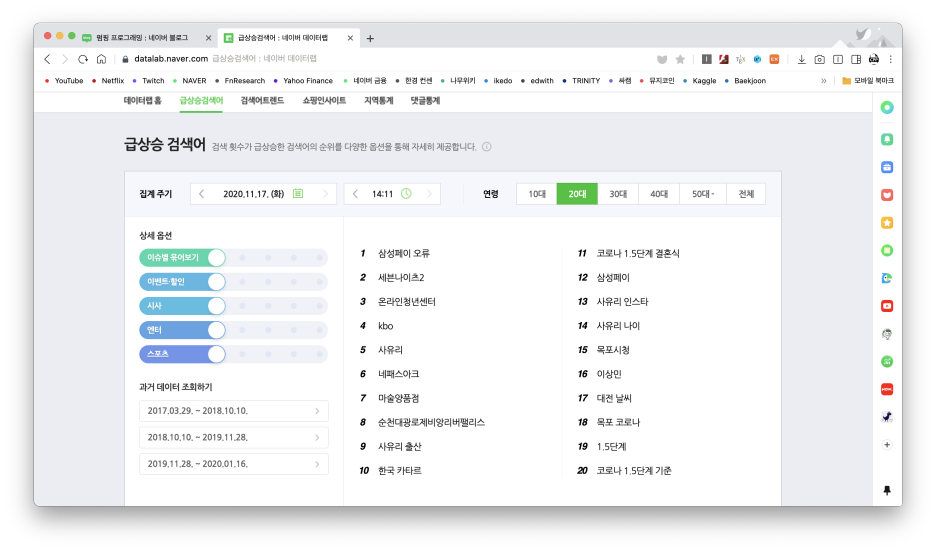The height and width of the screenshot is (551, 936).
Task: Click the plus icon to add sidebar app
Action: (887, 445)
